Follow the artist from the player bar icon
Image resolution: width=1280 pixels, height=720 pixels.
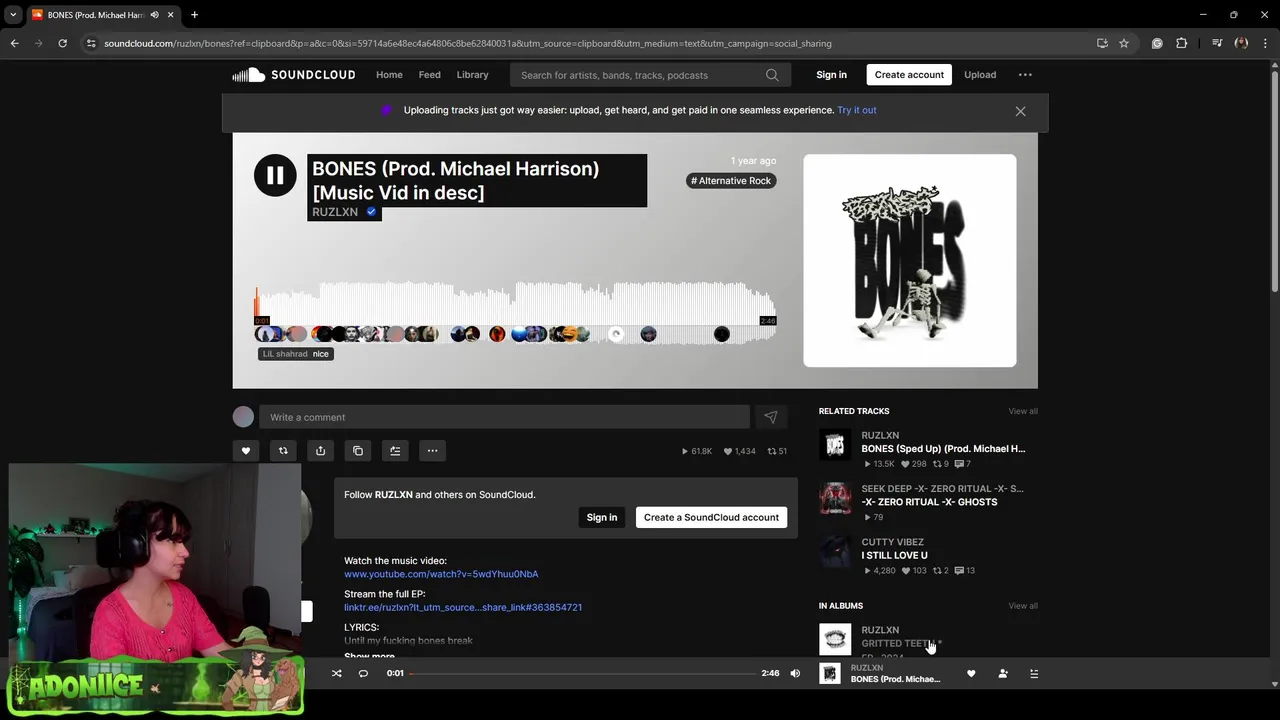click(x=1003, y=674)
